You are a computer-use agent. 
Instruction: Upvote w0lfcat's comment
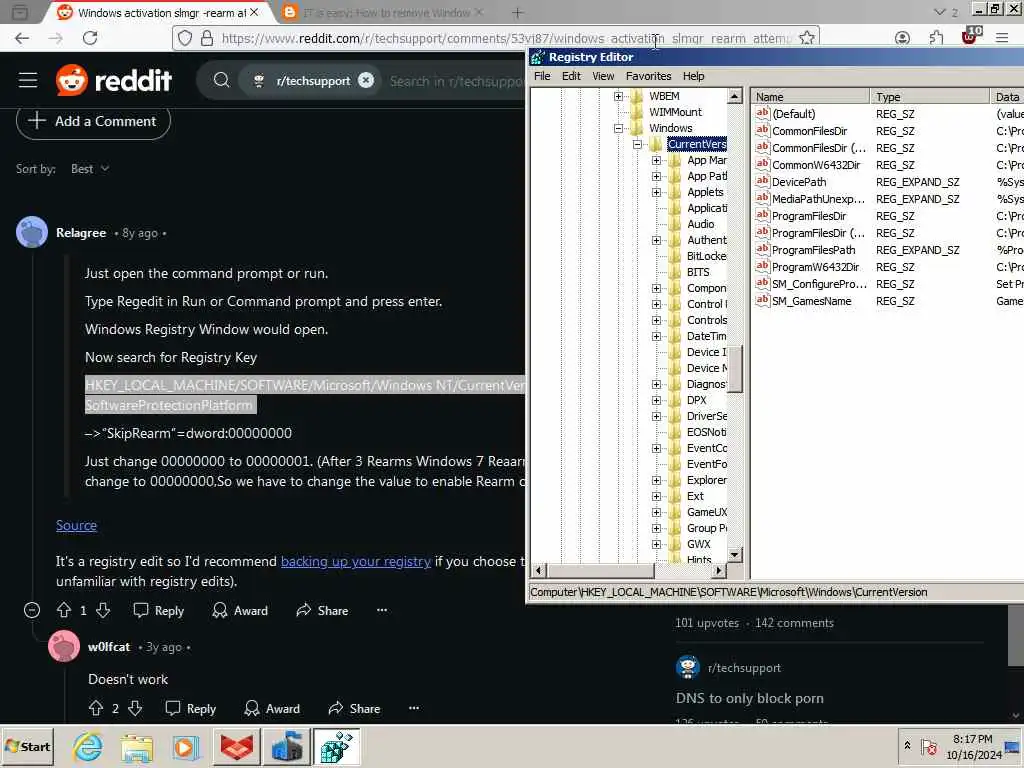tap(96, 708)
